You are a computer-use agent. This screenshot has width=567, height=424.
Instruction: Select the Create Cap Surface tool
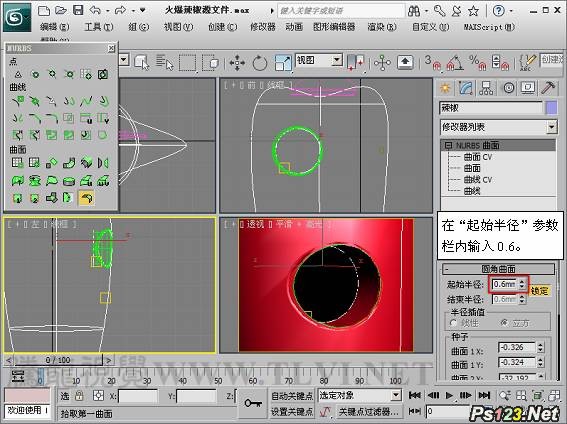click(69, 180)
